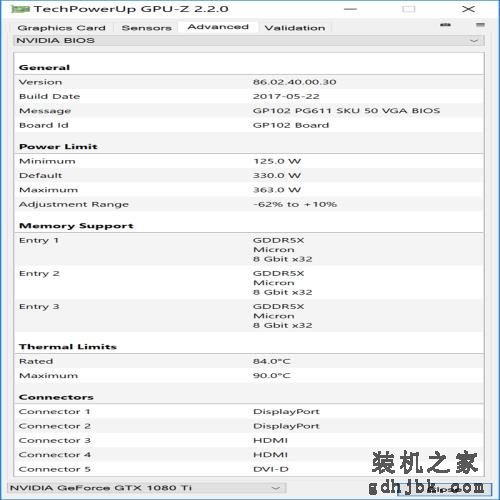Select the Default power limit 330.0 W
Viewport: 500px width, 500px height.
pyautogui.click(x=277, y=175)
